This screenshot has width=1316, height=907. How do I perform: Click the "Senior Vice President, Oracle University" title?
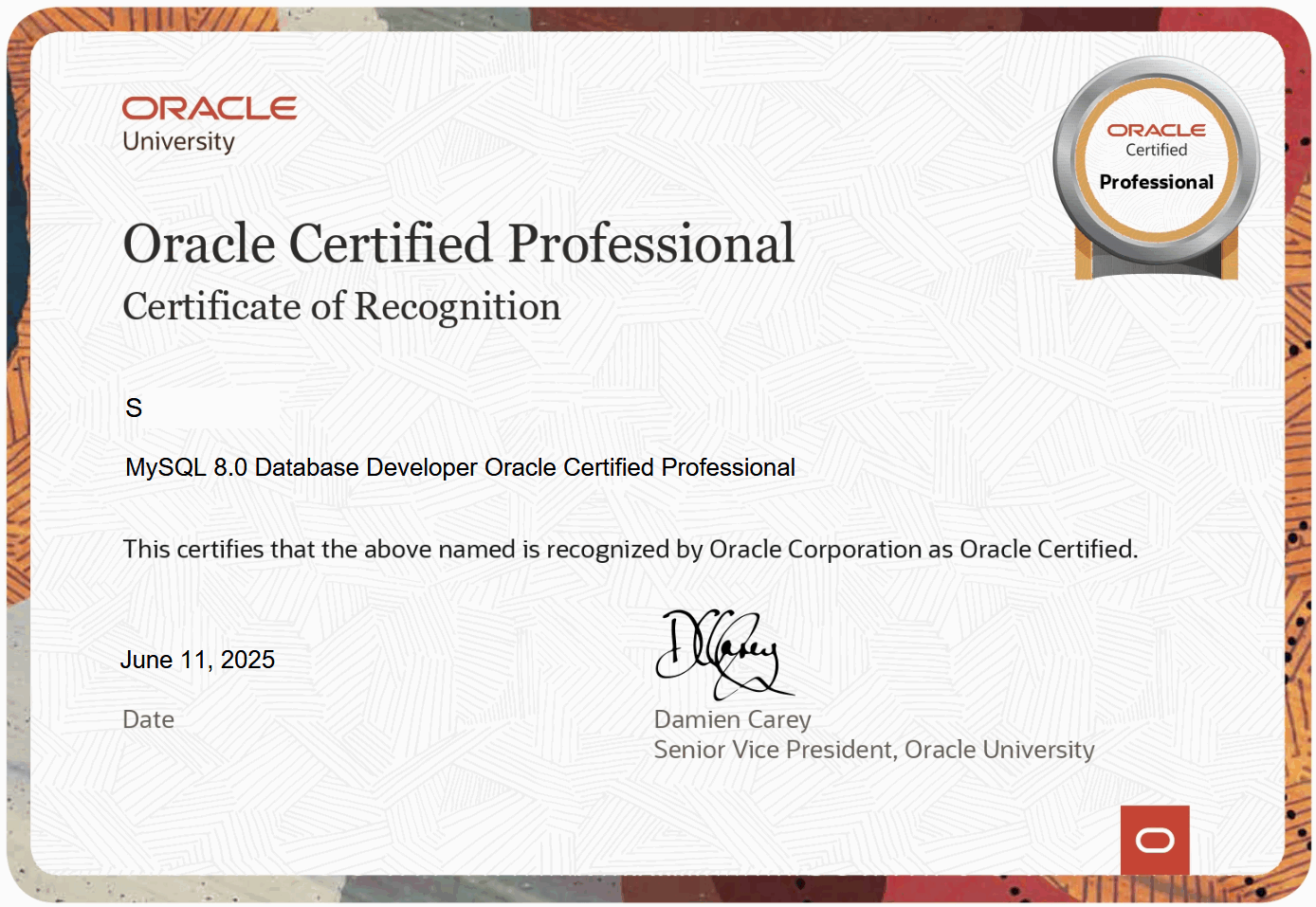pos(874,750)
